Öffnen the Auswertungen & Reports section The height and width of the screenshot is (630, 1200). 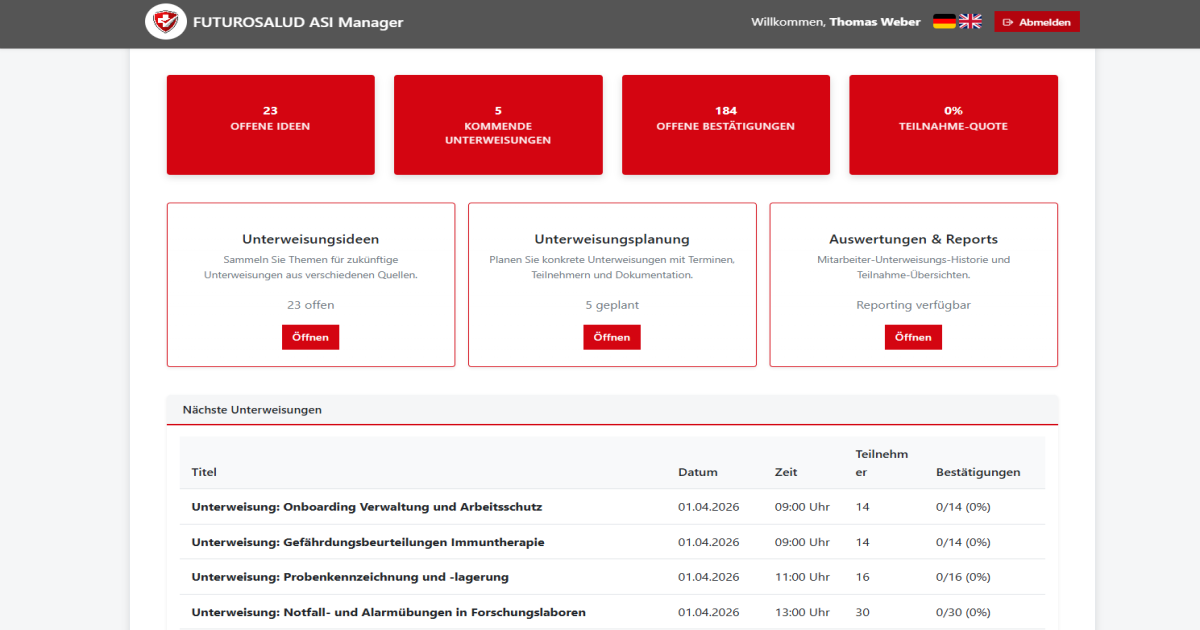912,337
